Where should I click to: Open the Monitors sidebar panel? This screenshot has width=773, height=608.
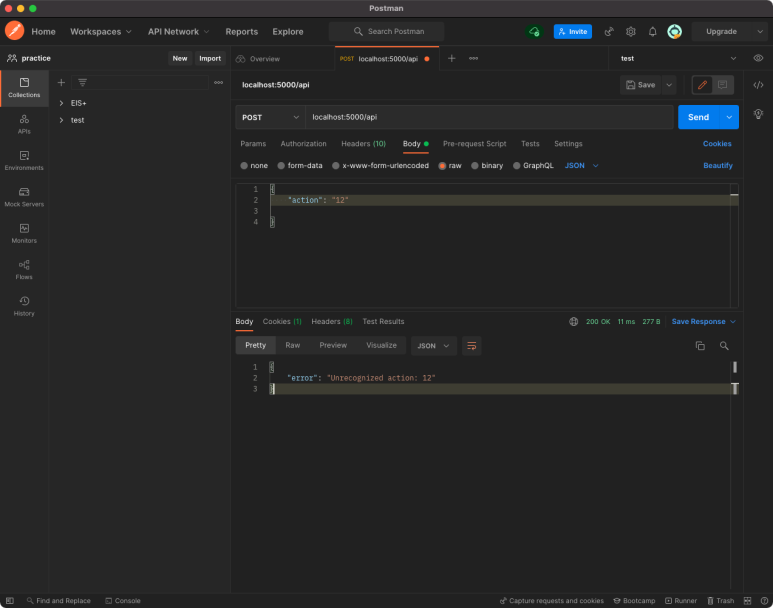tap(24, 234)
